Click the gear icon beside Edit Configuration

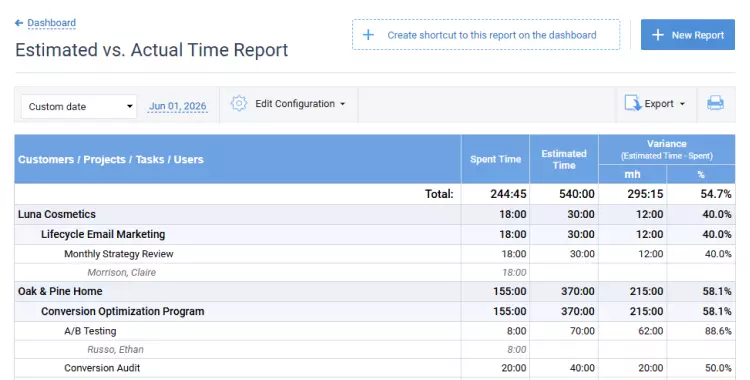coord(239,103)
